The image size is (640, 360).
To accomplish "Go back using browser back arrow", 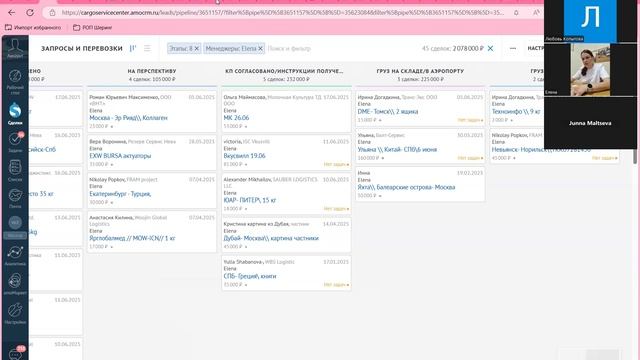I will [x=11, y=13].
